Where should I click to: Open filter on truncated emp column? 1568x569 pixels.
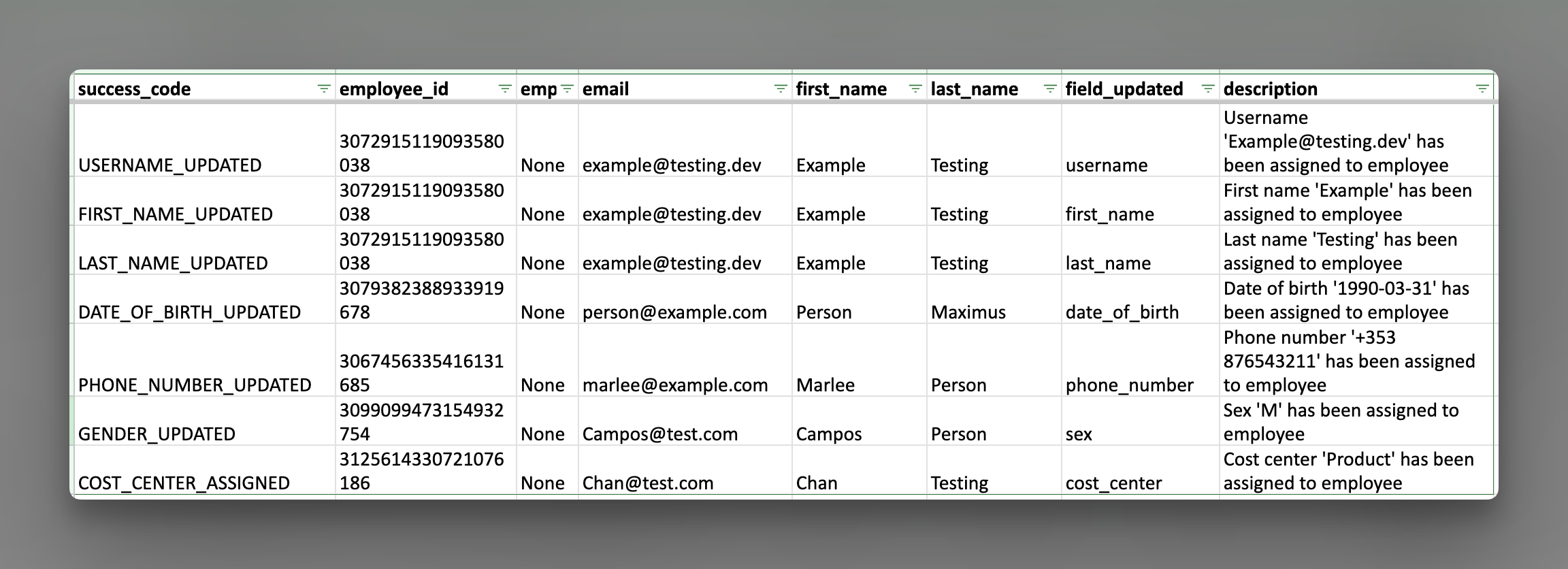point(567,89)
